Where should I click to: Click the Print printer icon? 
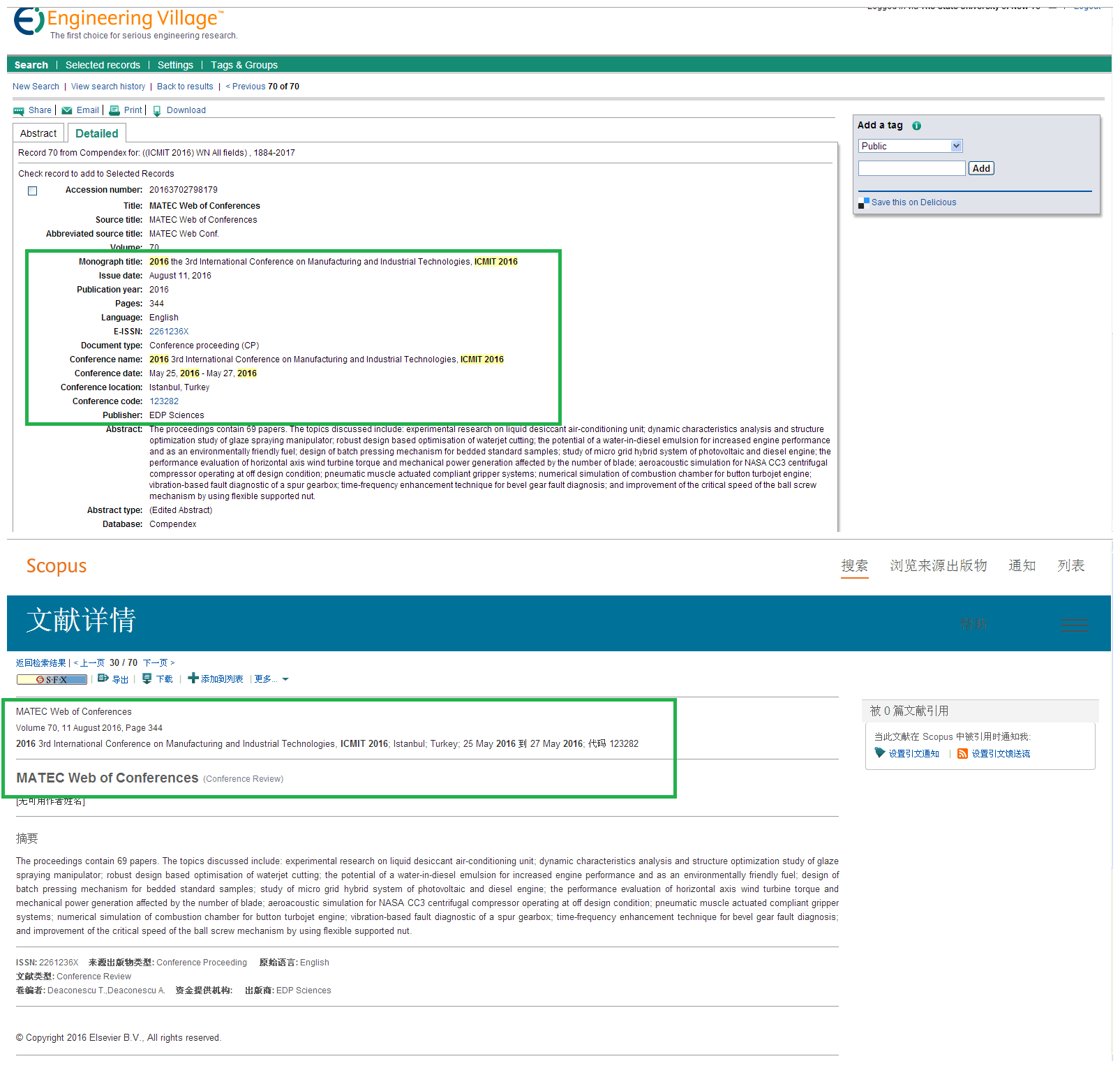[x=114, y=110]
